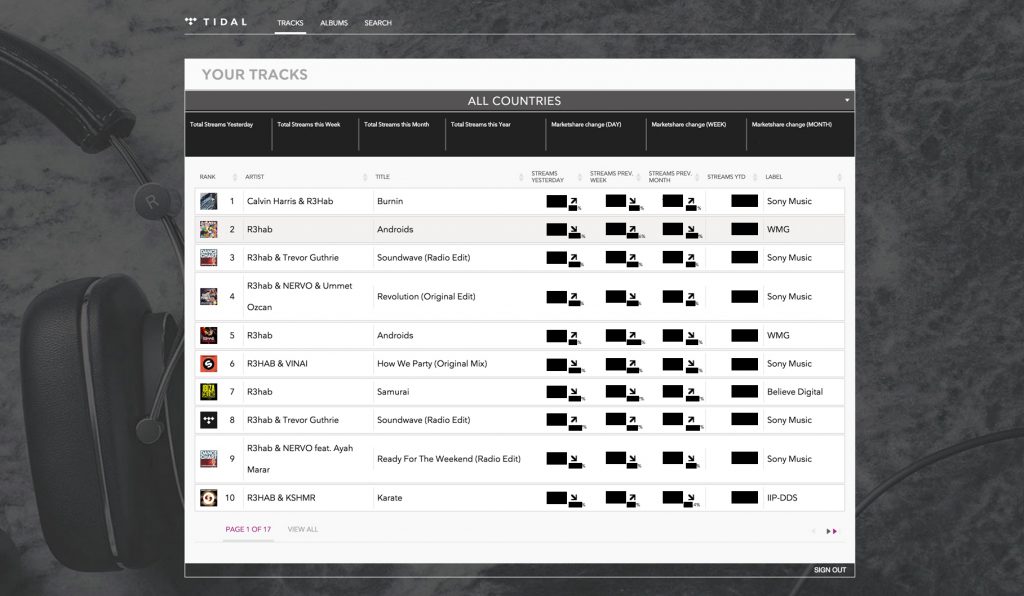Select artist R3HAB & VINAI
This screenshot has width=1024, height=596.
tap(277, 364)
